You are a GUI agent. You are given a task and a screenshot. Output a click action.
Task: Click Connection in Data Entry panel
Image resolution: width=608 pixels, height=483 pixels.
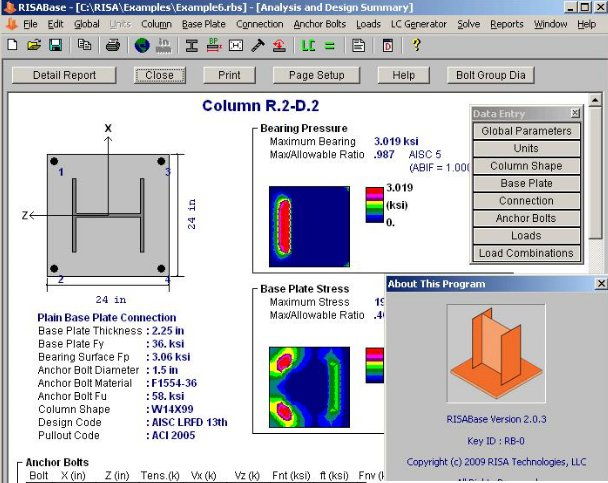tap(526, 201)
